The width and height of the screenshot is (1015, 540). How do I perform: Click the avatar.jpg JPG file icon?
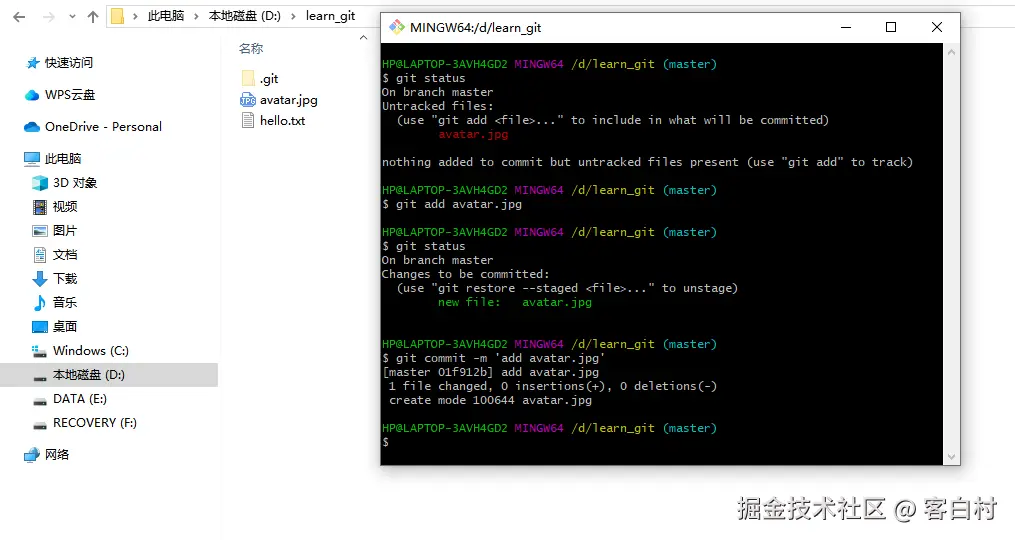pyautogui.click(x=248, y=100)
